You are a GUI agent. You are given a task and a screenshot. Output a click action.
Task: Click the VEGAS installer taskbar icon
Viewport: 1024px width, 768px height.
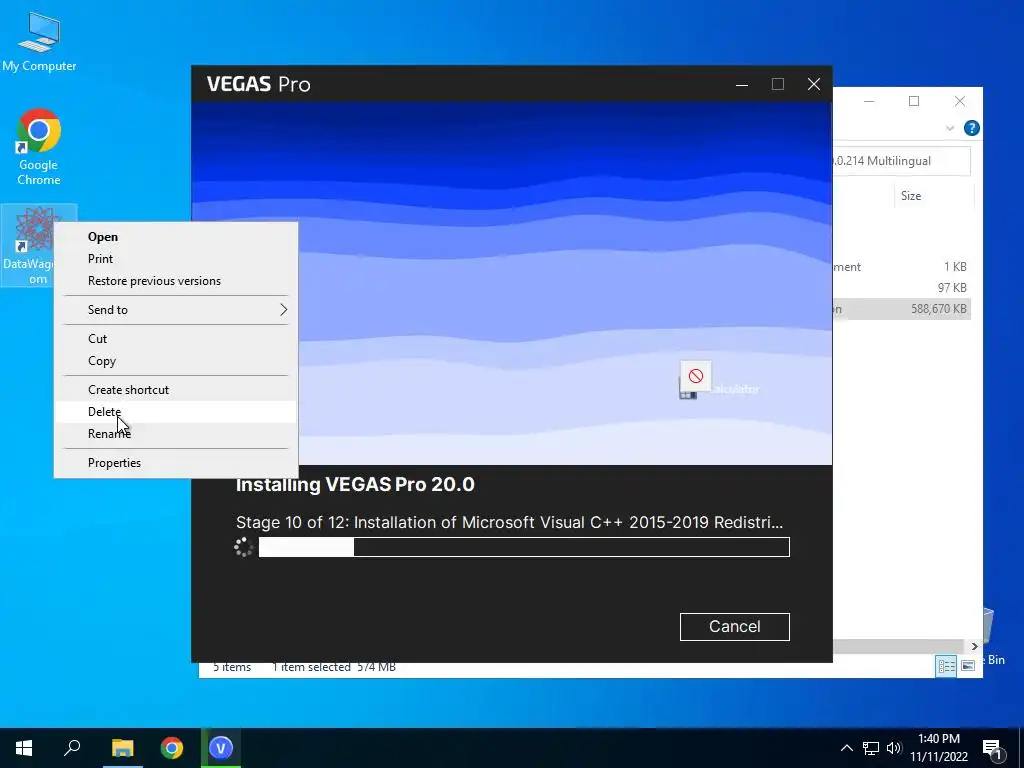(221, 748)
